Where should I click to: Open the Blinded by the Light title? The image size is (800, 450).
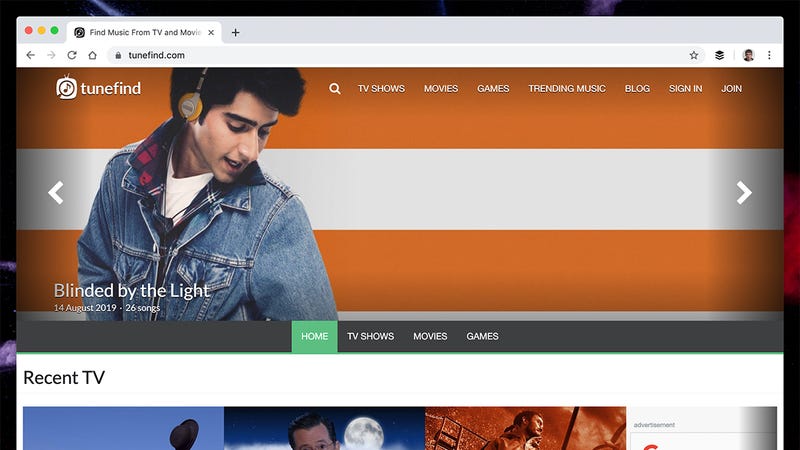(132, 290)
